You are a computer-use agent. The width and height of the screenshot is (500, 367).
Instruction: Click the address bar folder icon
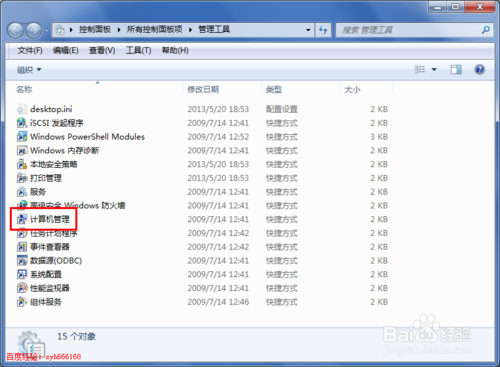coord(60,30)
